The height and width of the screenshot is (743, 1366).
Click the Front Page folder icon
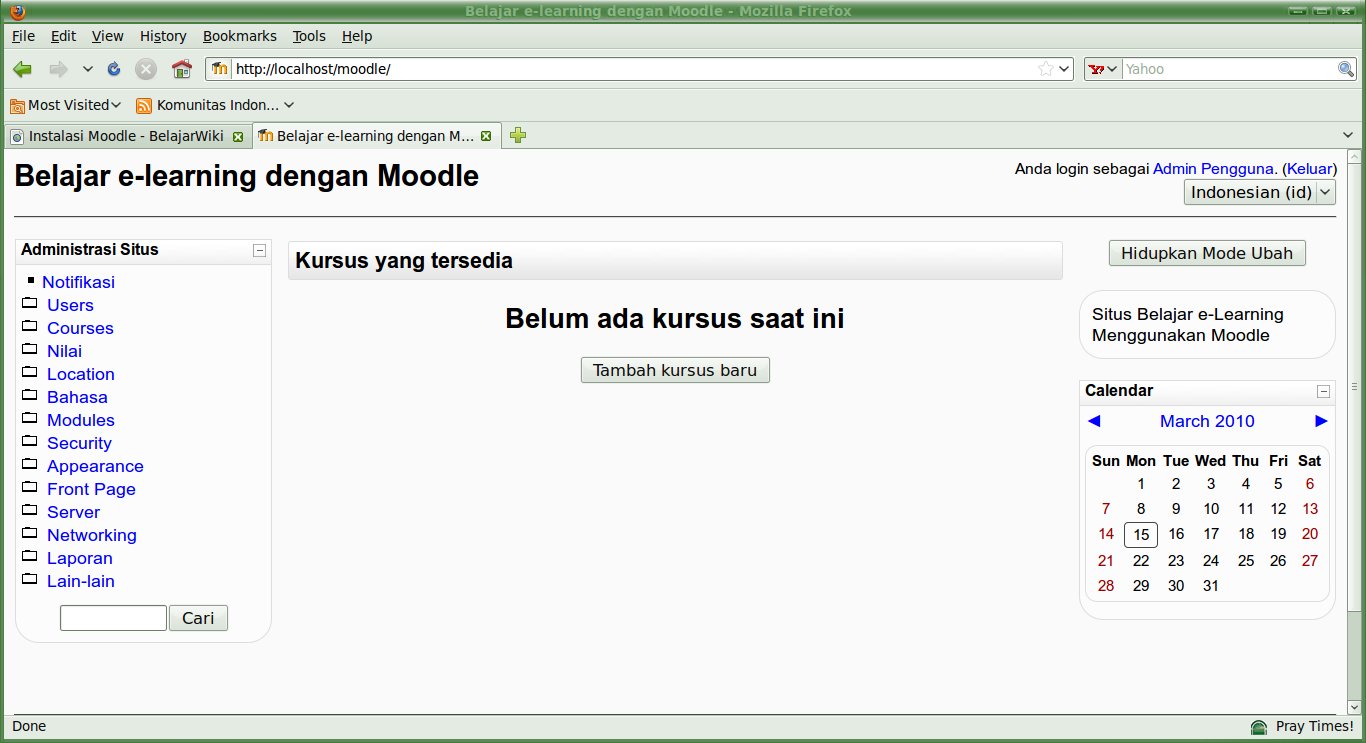(x=29, y=487)
